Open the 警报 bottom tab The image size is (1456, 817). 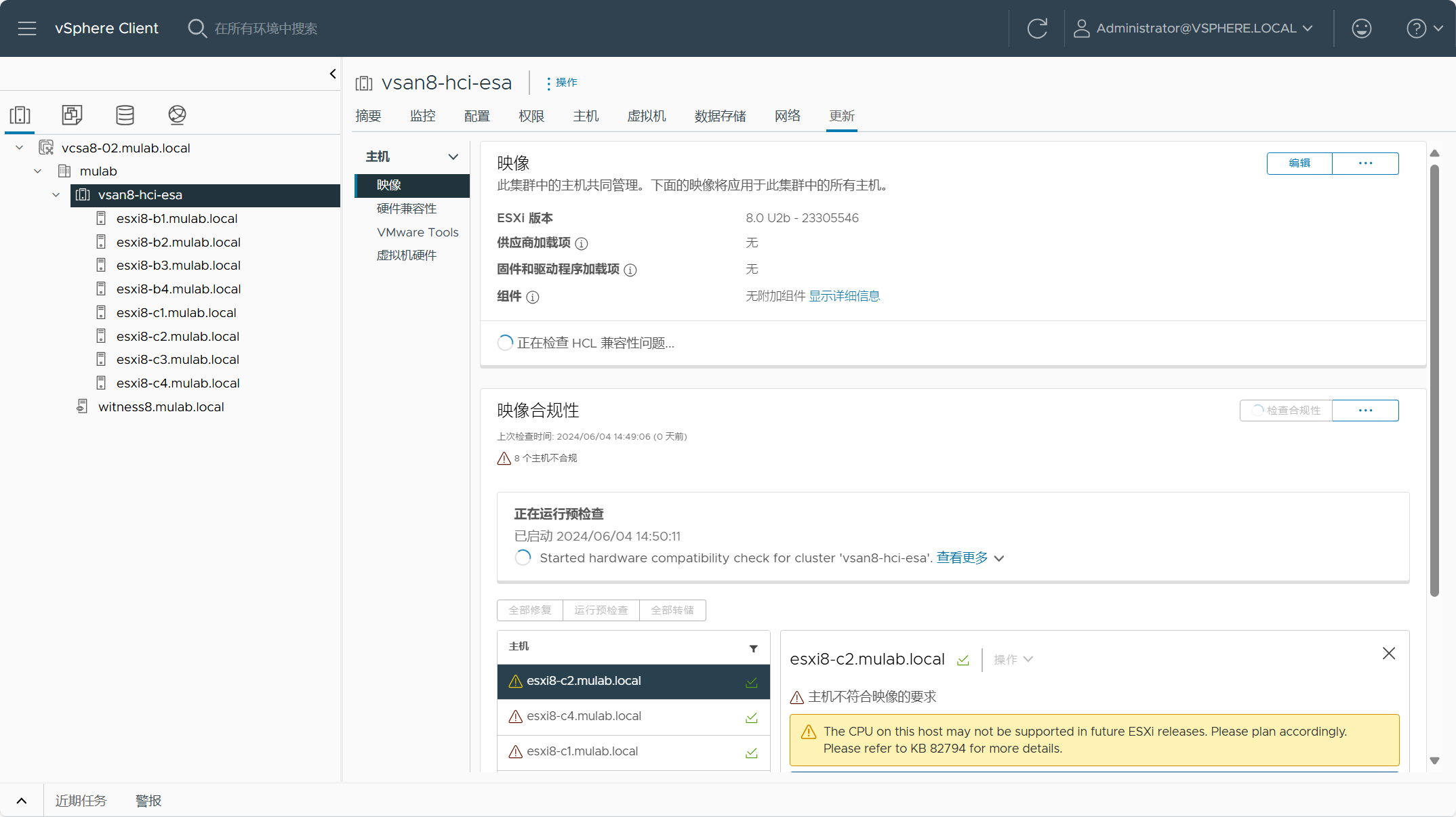(148, 801)
